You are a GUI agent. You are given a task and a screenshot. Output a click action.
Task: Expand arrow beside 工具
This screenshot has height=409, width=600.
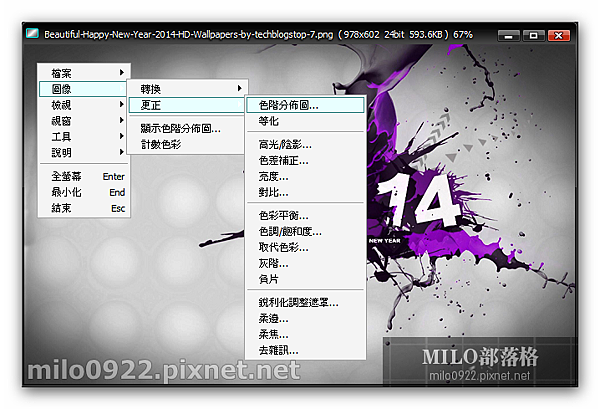tap(121, 136)
